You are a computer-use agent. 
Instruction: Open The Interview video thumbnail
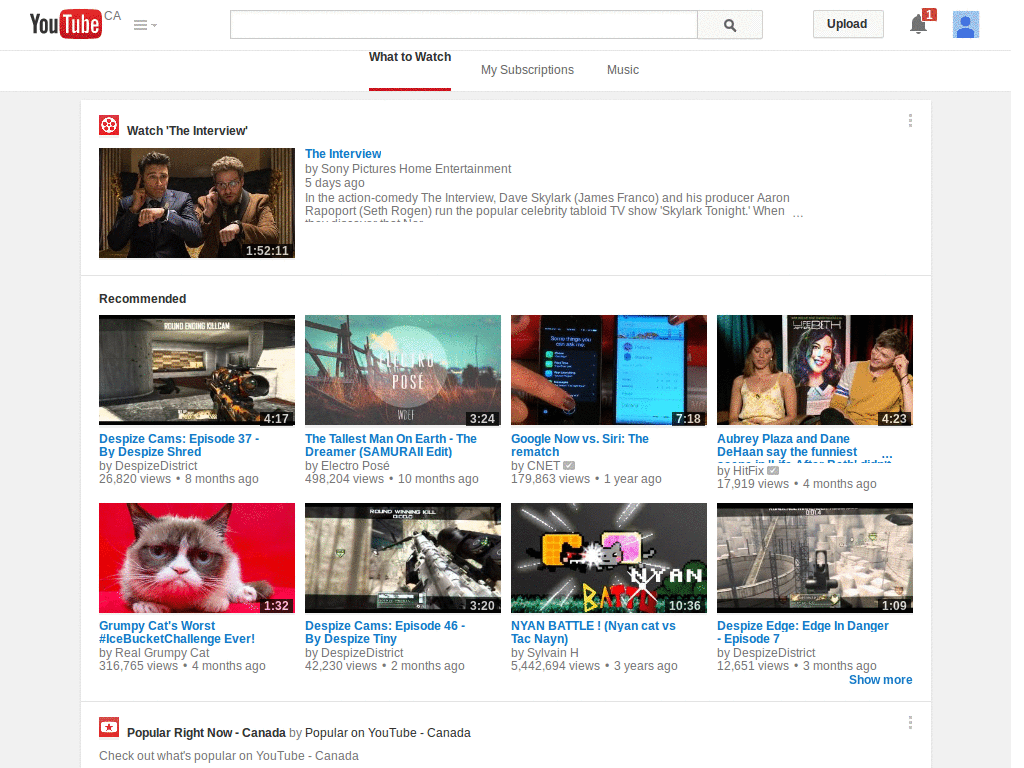[197, 203]
